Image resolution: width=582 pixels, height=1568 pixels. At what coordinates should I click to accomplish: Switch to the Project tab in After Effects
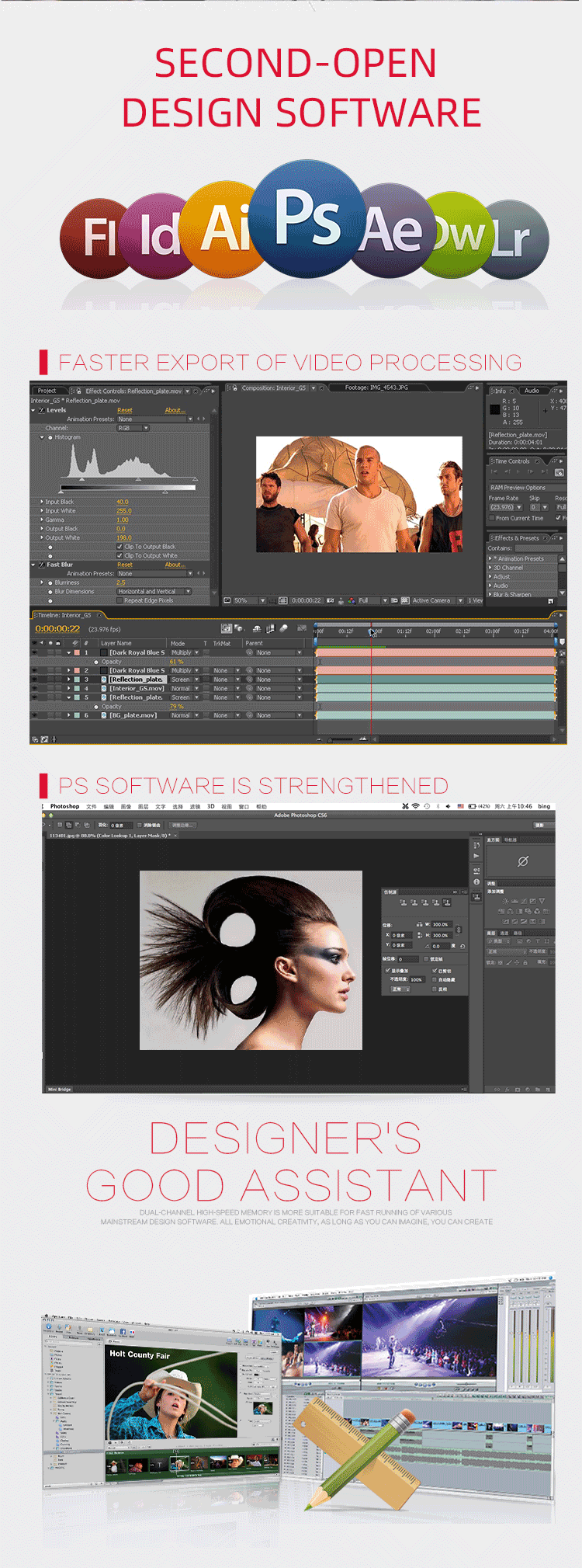coord(47,391)
